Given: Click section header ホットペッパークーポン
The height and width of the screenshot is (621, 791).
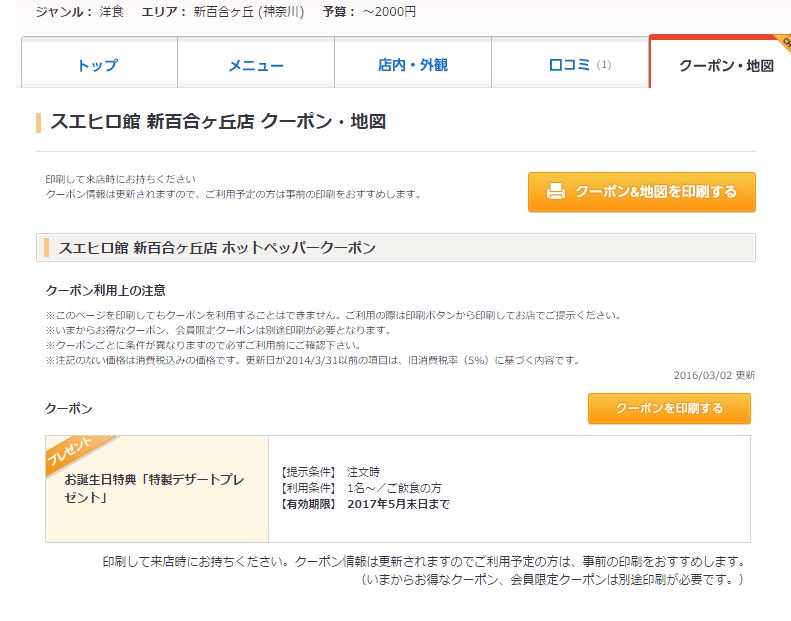Looking at the screenshot, I should click(x=396, y=248).
